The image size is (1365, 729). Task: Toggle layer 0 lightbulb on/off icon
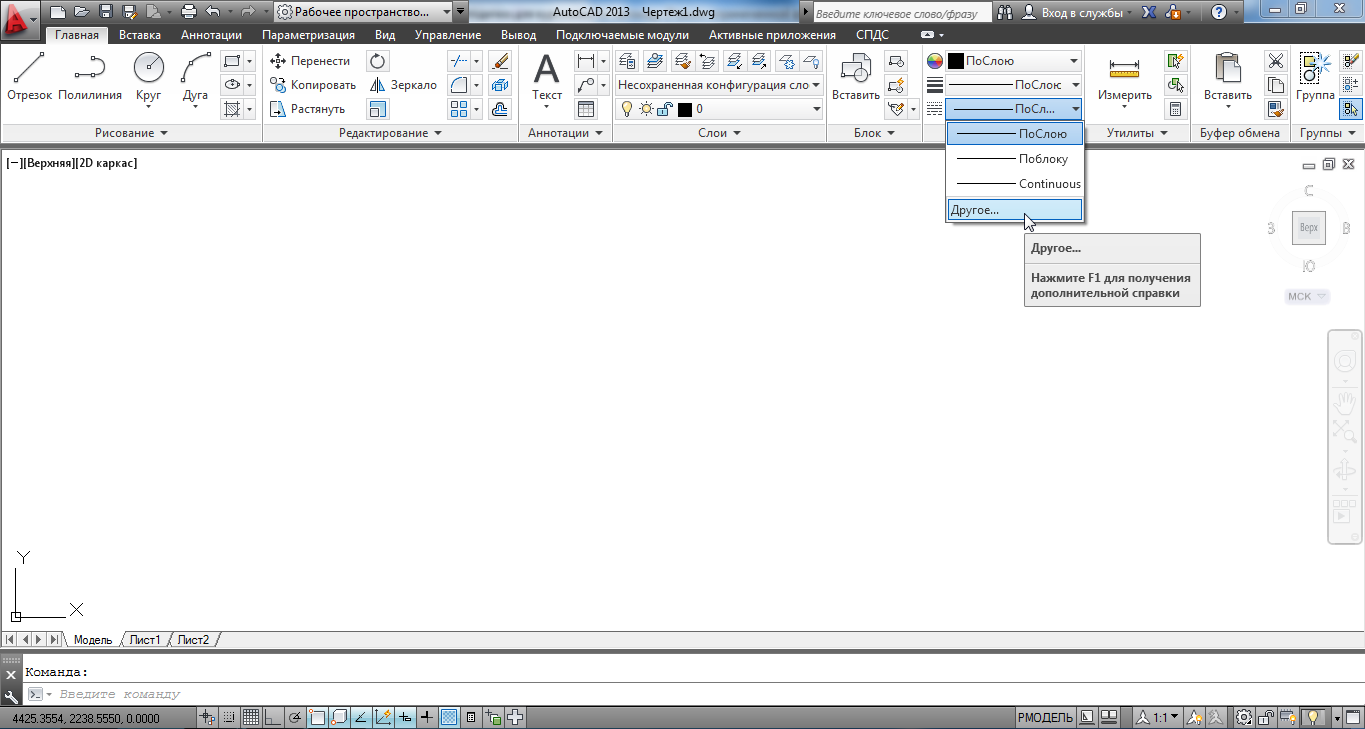[628, 109]
